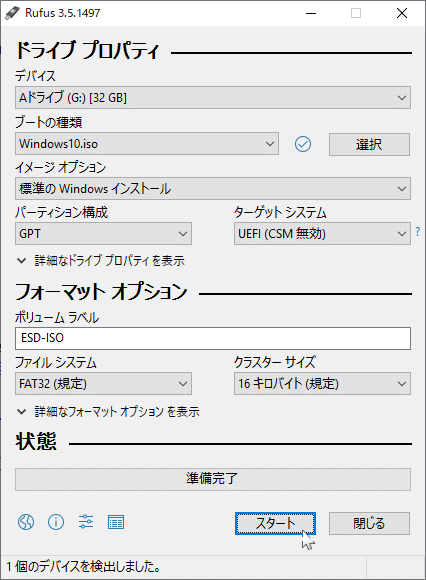
Task: Open the デバイス drive dropdown
Action: click(213, 98)
